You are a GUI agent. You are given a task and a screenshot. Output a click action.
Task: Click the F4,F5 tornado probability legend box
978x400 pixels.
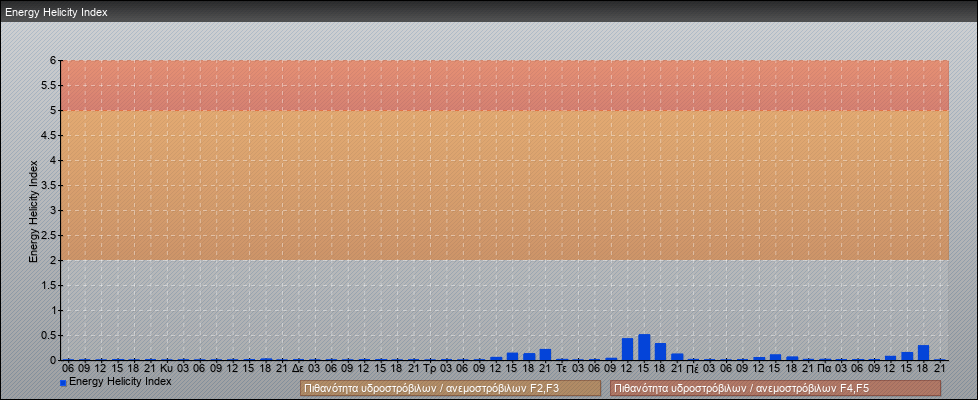[x=775, y=388]
